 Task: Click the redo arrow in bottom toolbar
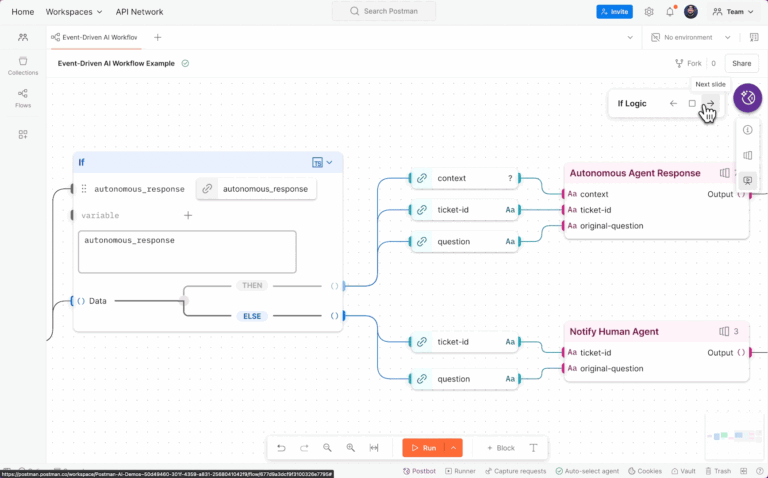[304, 448]
